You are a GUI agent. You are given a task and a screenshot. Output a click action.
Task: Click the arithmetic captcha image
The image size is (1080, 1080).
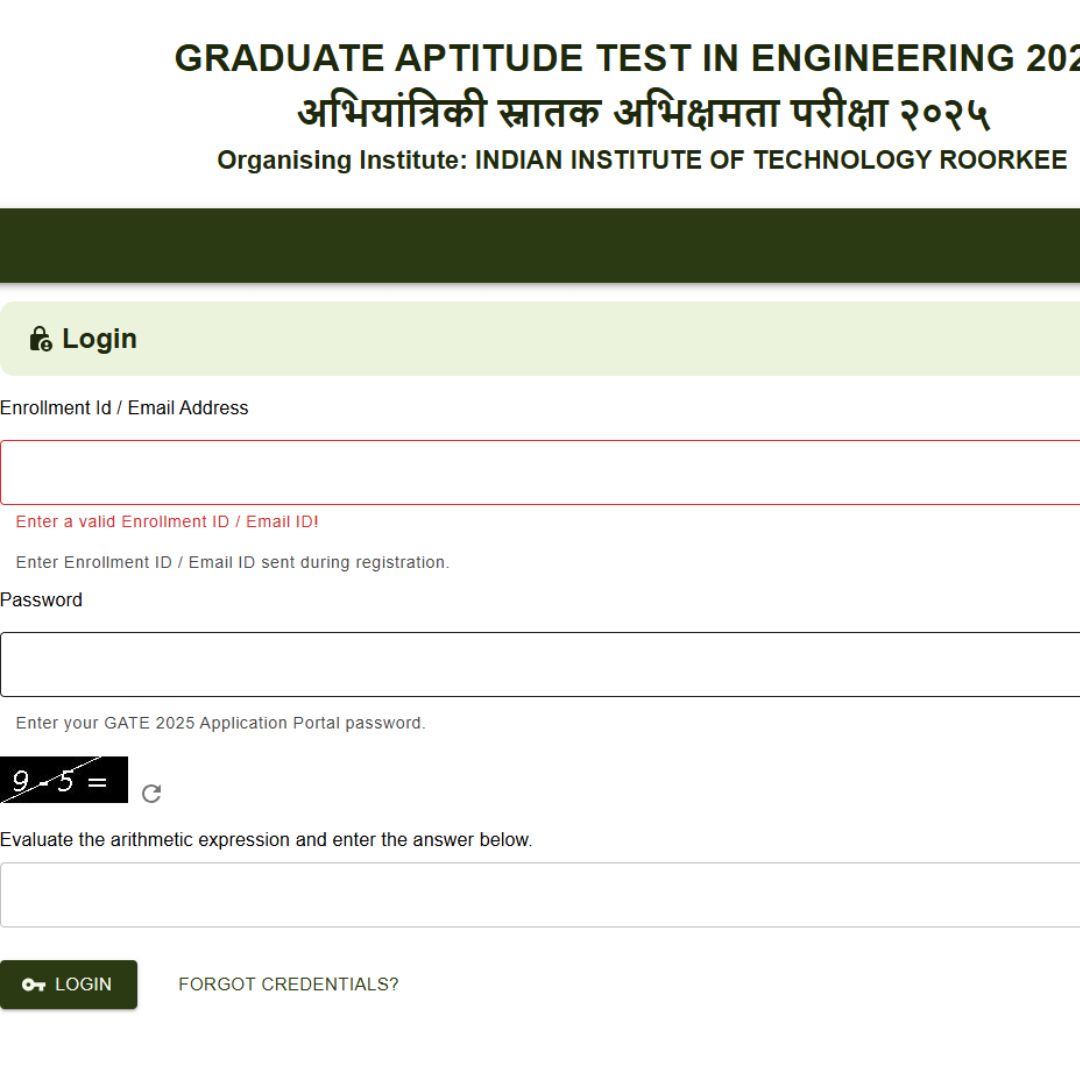(64, 780)
